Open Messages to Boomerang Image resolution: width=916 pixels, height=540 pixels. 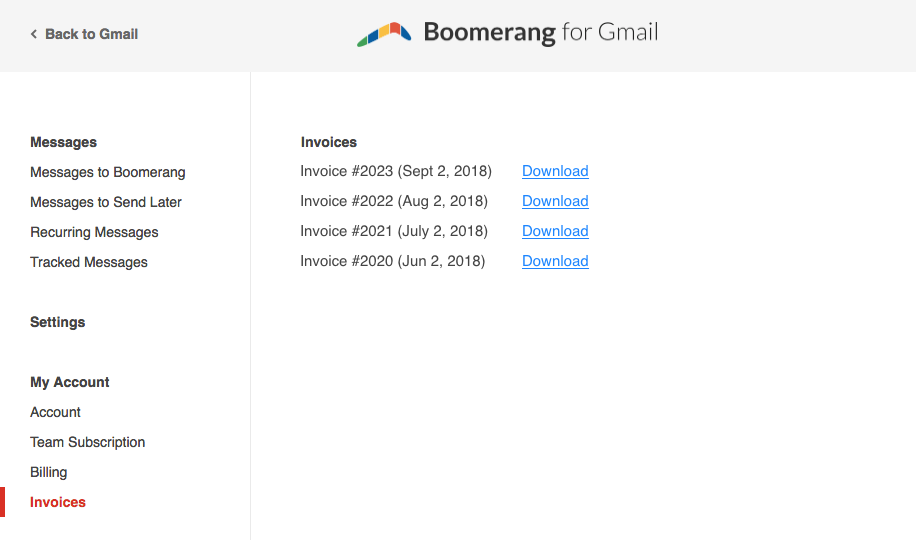coord(108,172)
